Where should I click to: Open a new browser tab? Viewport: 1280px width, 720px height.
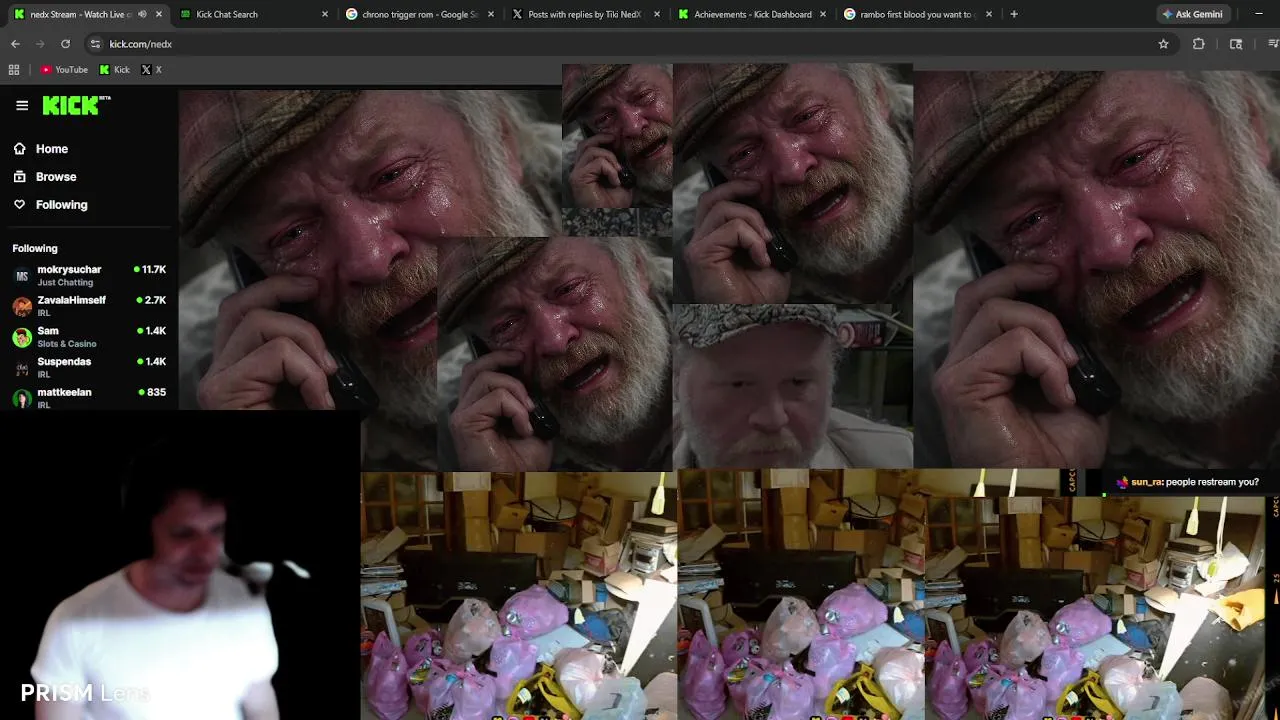coord(1014,14)
